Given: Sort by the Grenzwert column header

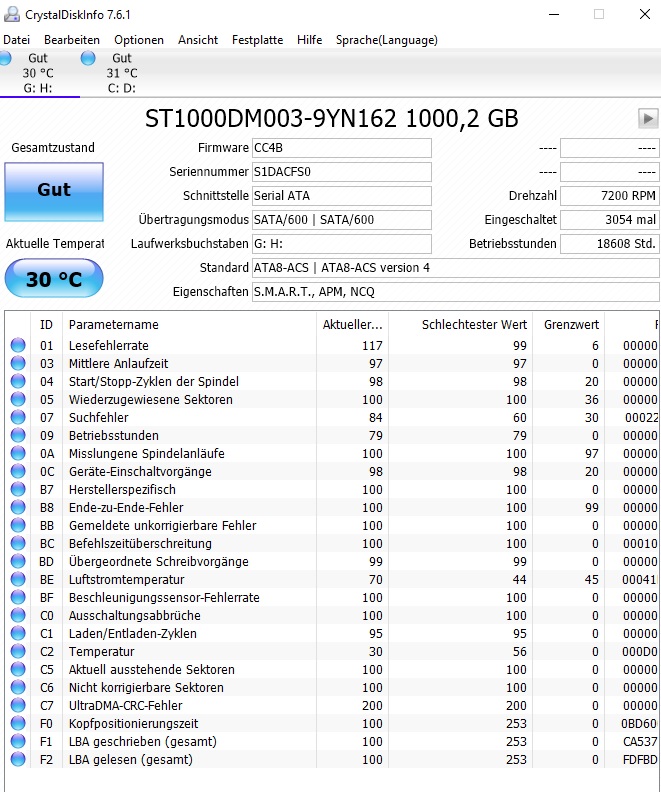Looking at the screenshot, I should [570, 324].
